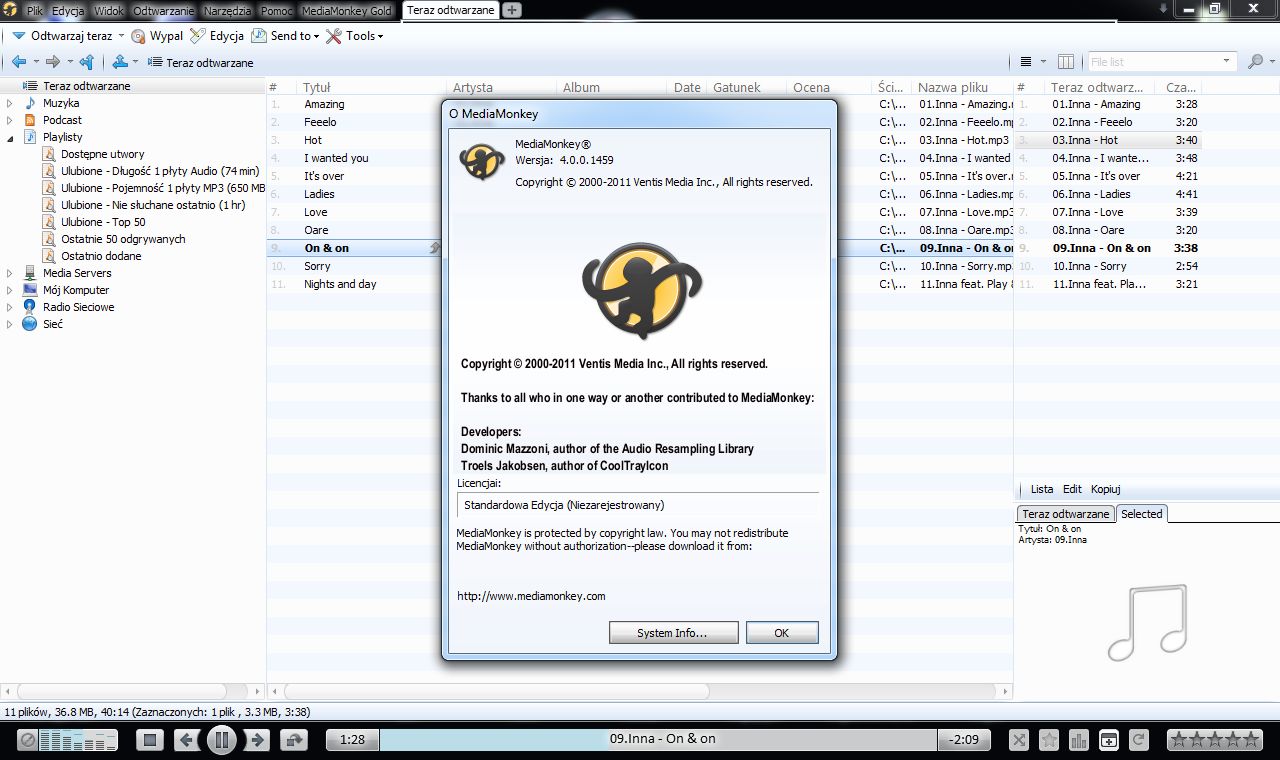Open the Odtwarzaj teraz dropdown arrow
Viewport: 1280px width, 760px height.
pyautogui.click(x=121, y=36)
